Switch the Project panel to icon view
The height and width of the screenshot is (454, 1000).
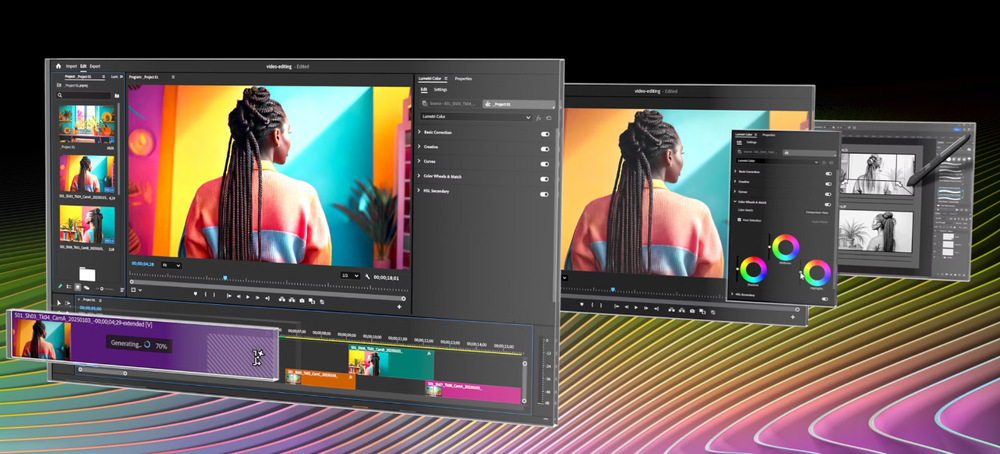click(x=78, y=288)
